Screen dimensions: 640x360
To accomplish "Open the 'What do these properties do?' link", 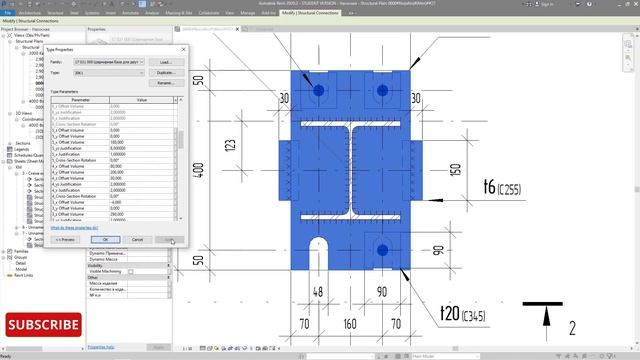I will [x=74, y=228].
